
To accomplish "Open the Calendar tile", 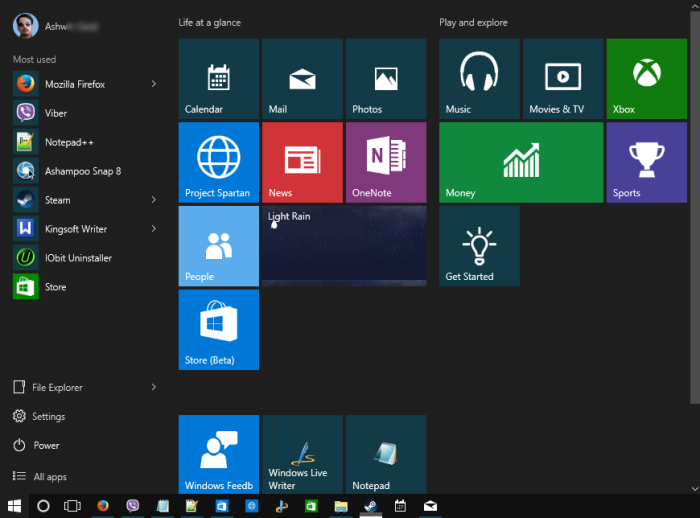I will click(219, 79).
